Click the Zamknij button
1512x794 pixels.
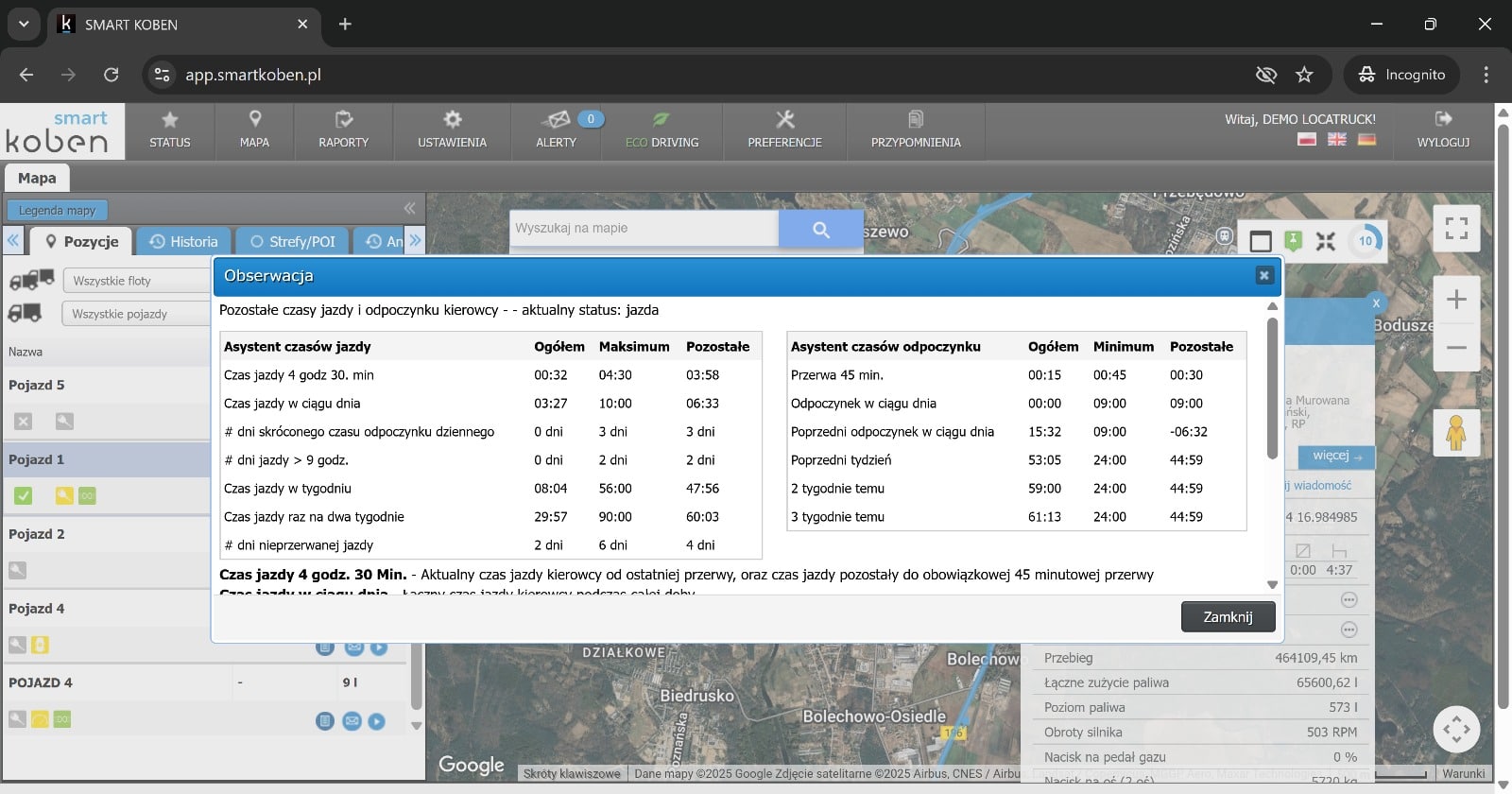pos(1228,617)
